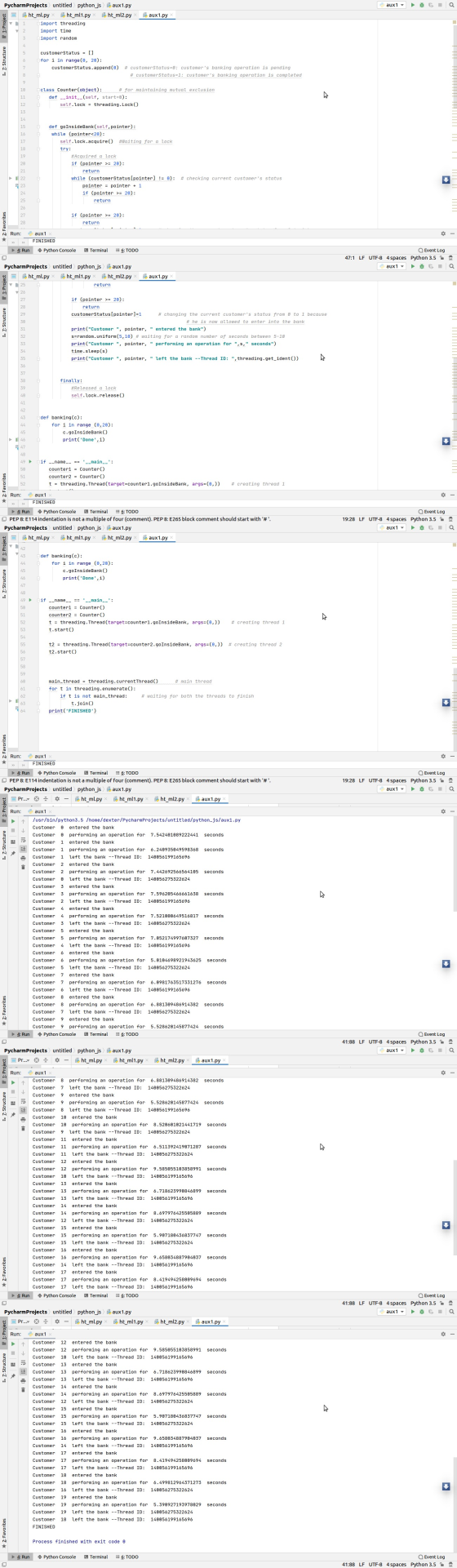Top frame: toggle the Z: Structure side tool button
The height and width of the screenshot is (1568, 457).
(3, 62)
